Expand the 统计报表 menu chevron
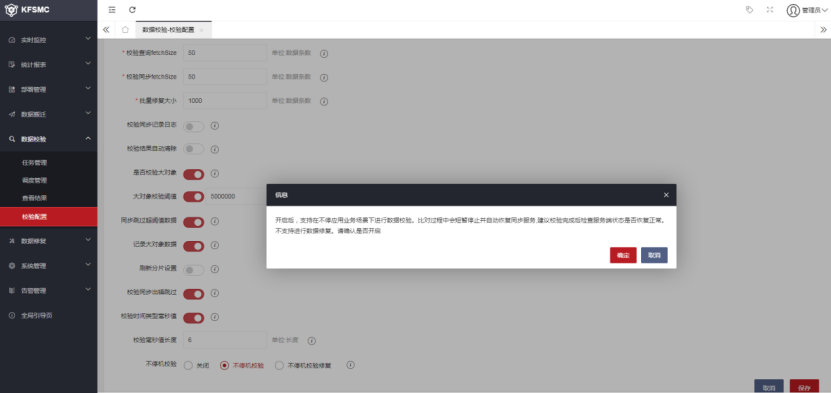 point(88,64)
